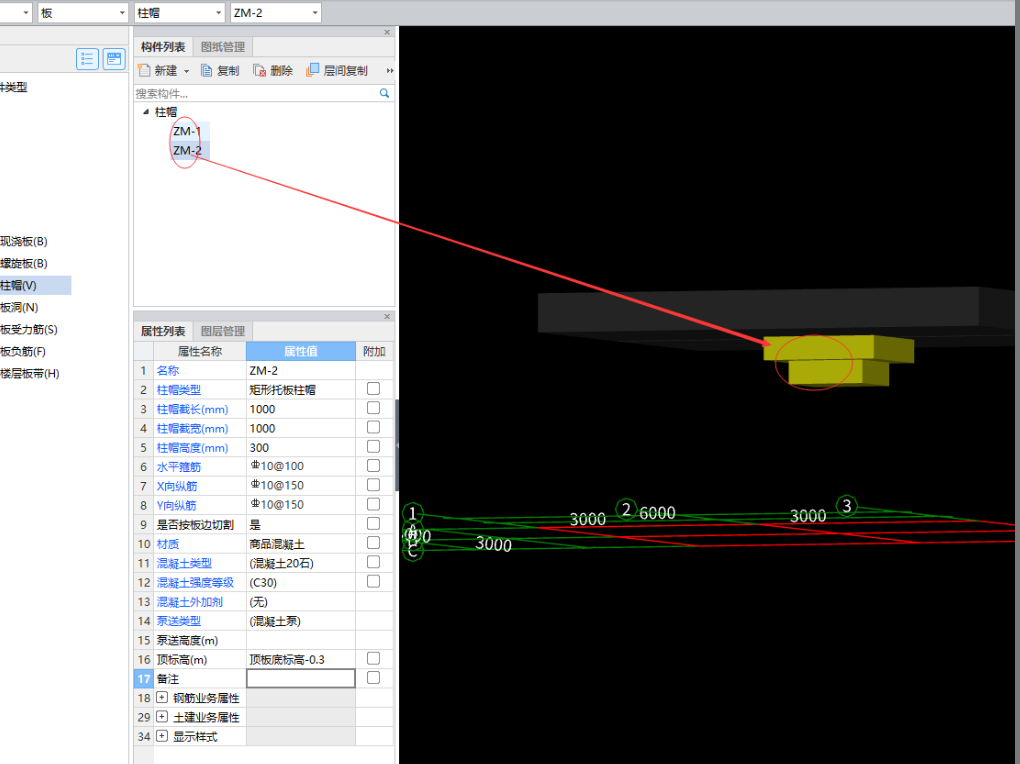Click the 水平箍筋 property name
The width and height of the screenshot is (1020, 764).
(179, 467)
